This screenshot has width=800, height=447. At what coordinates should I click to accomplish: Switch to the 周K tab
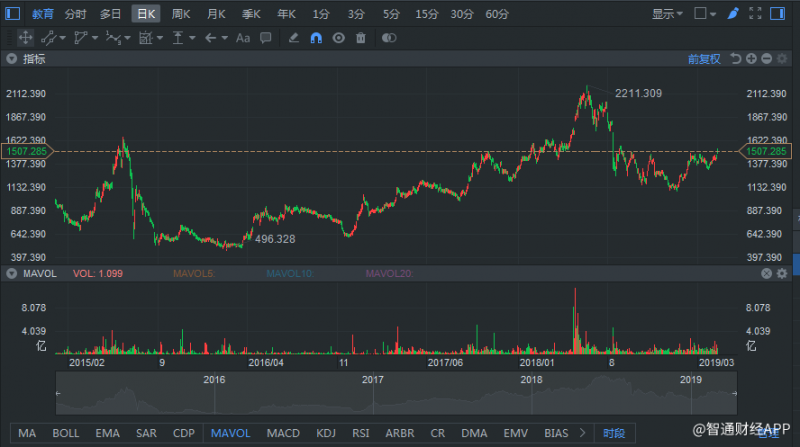tap(181, 14)
